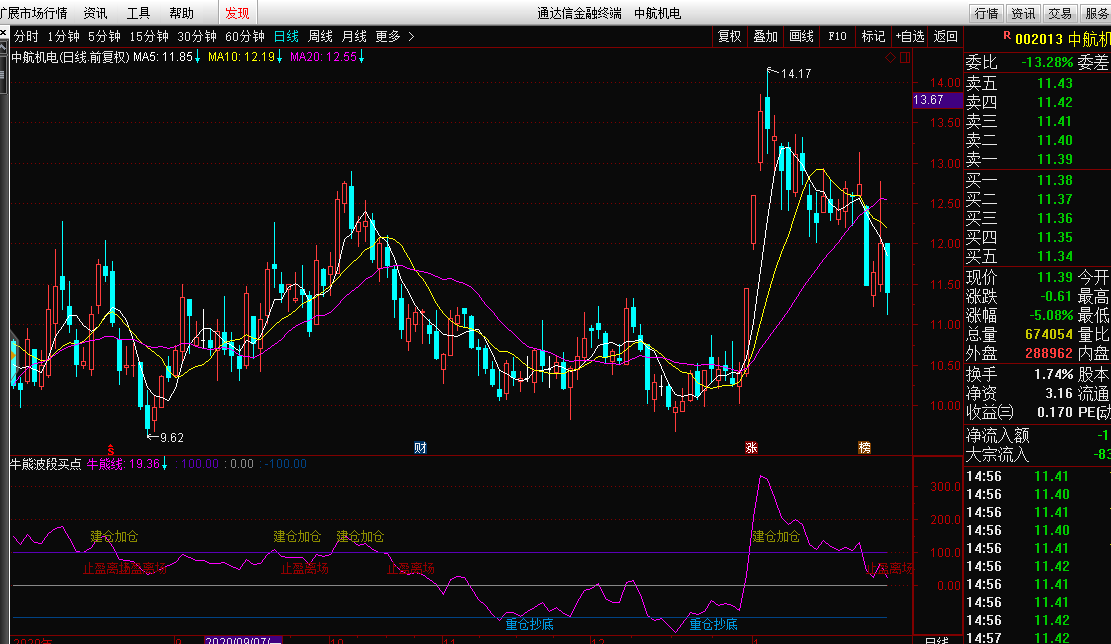Switch chart period to 周线

click(320, 36)
